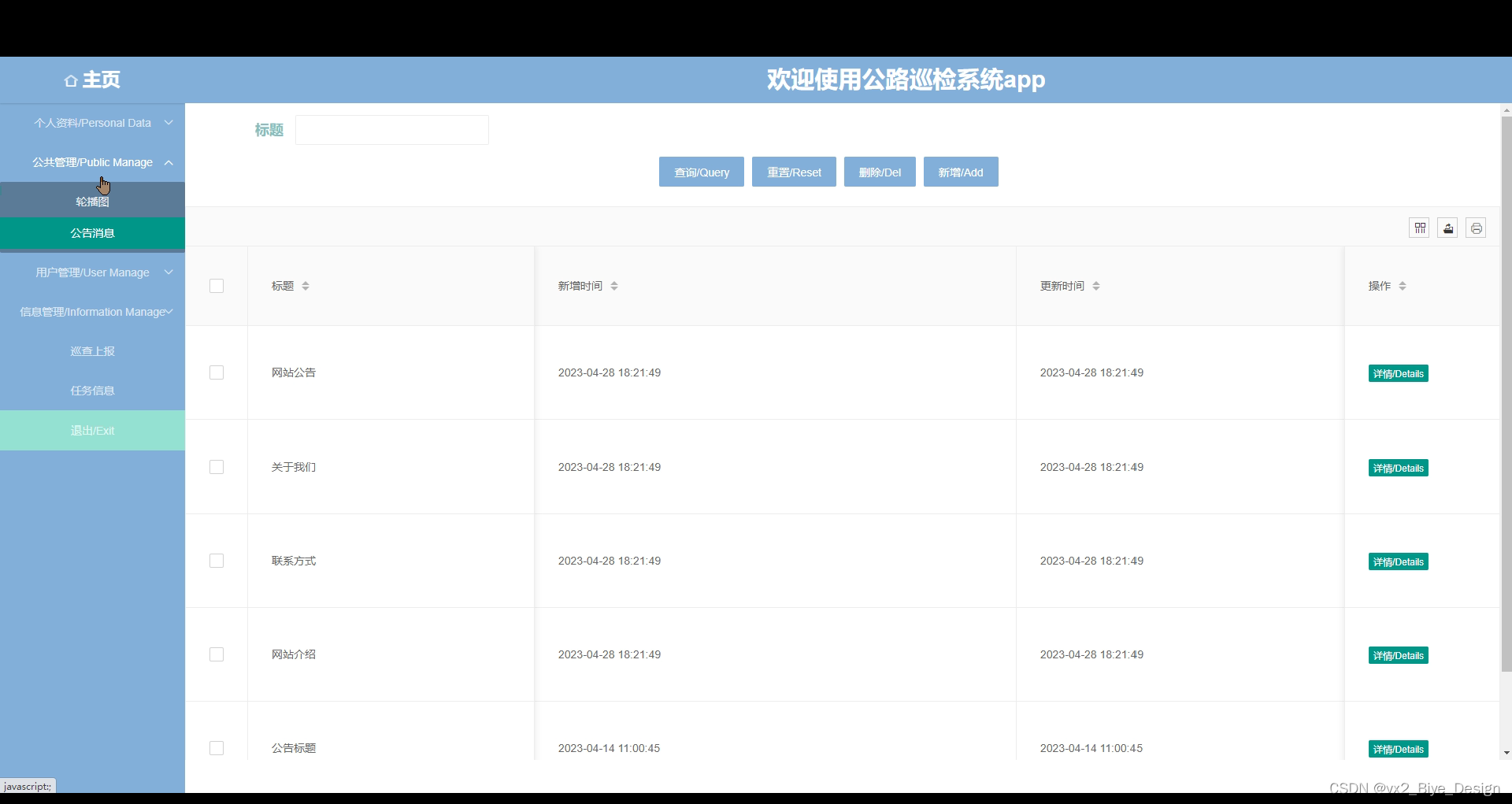This screenshot has width=1512, height=804.
Task: Sort by the 新增时间 column arrows
Action: 614,286
